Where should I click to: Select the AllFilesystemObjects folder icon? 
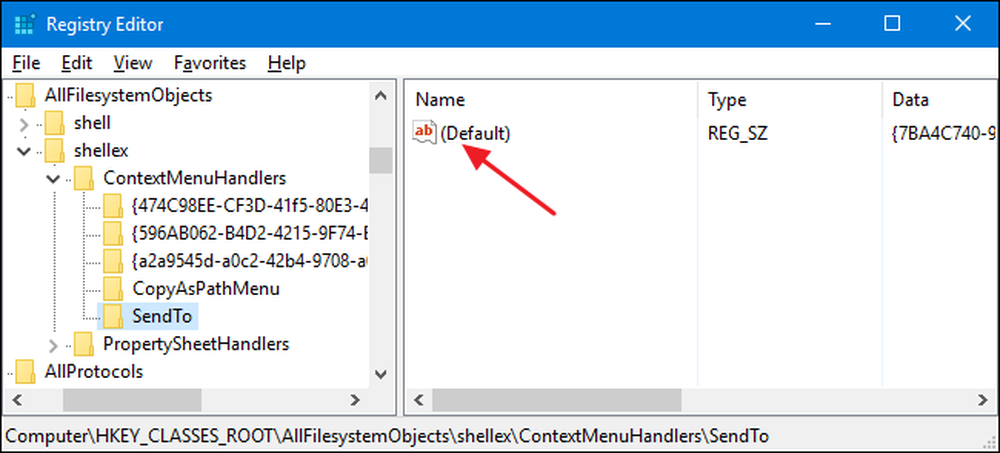25,95
